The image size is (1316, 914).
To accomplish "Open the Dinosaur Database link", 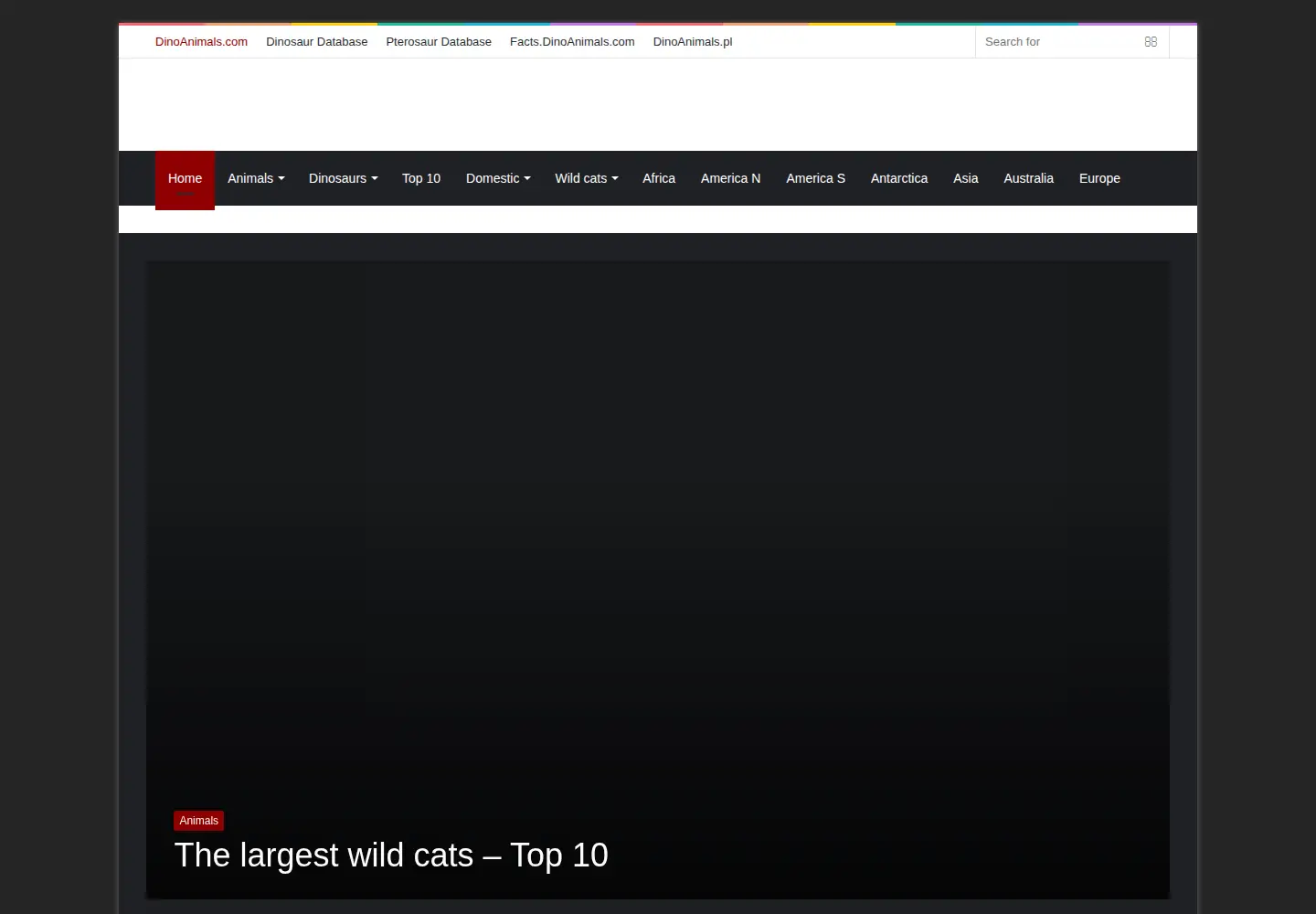I will 317,42.
